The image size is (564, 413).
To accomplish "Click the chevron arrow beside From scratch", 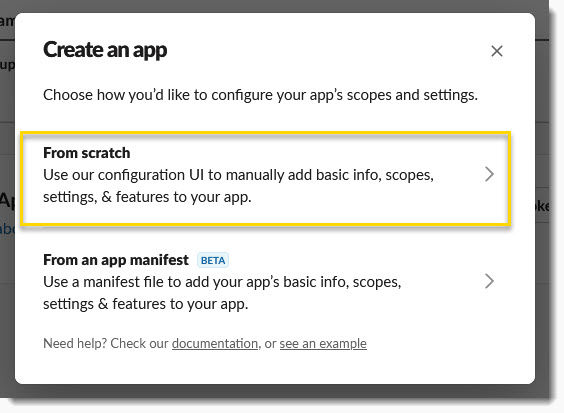I will tap(489, 174).
